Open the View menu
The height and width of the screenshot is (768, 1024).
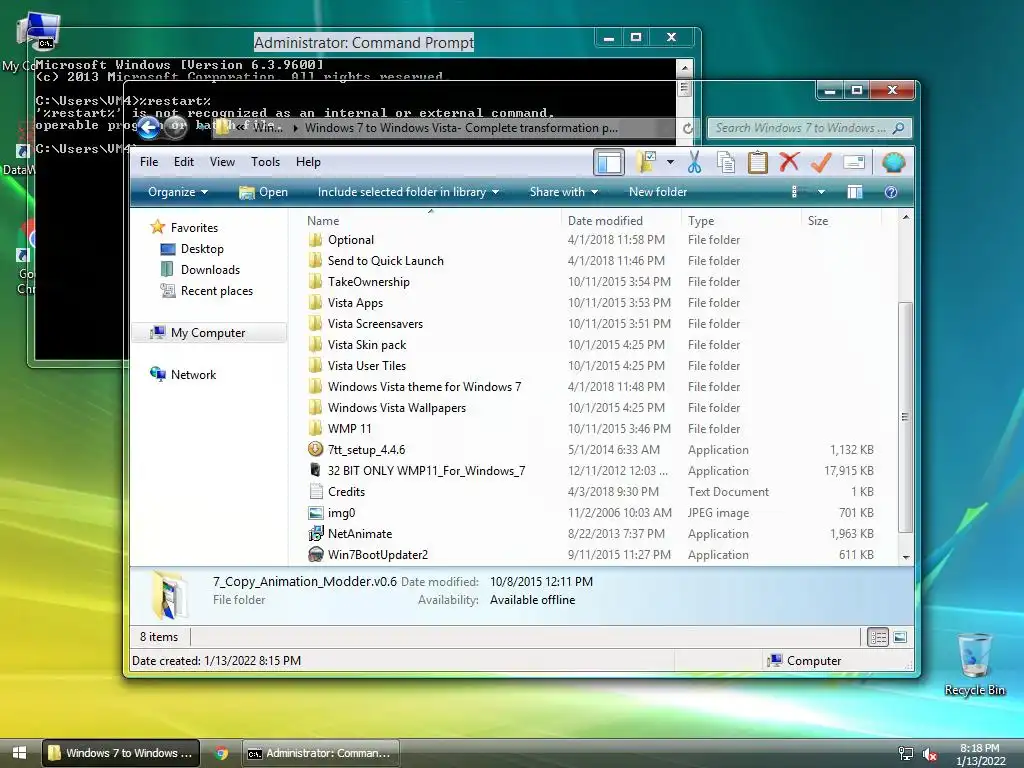(x=222, y=162)
